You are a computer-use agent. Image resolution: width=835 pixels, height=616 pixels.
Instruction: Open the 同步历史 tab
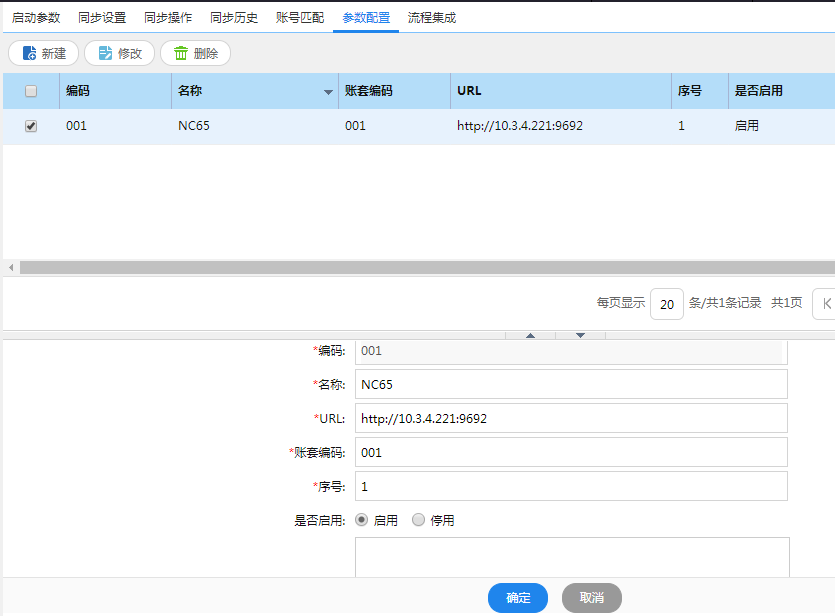pyautogui.click(x=234, y=18)
